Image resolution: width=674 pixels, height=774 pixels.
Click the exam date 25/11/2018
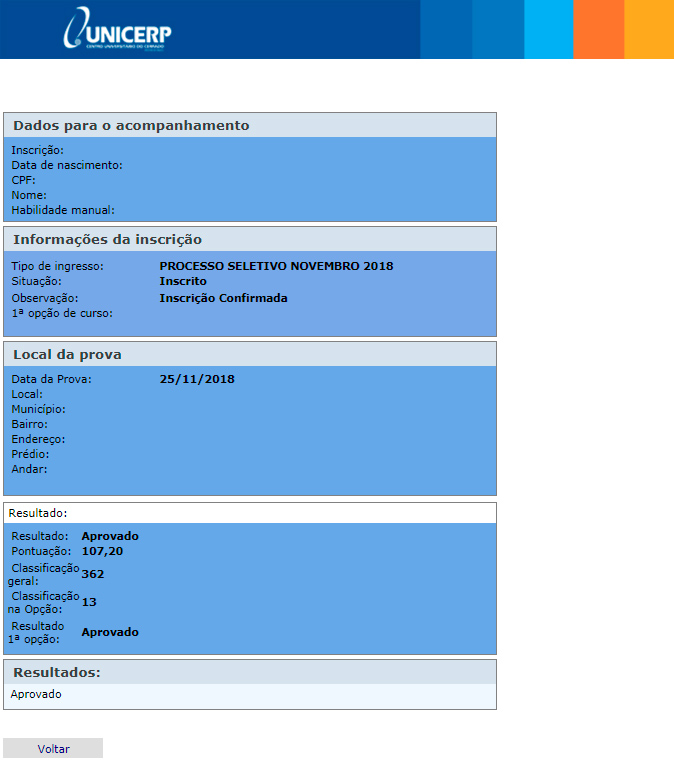point(197,379)
